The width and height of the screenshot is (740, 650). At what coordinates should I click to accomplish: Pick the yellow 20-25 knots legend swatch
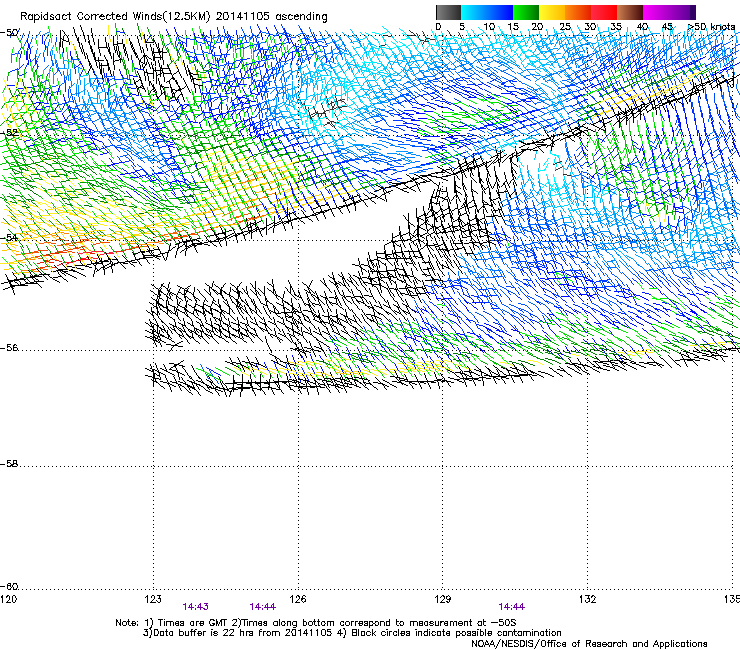[552, 12]
